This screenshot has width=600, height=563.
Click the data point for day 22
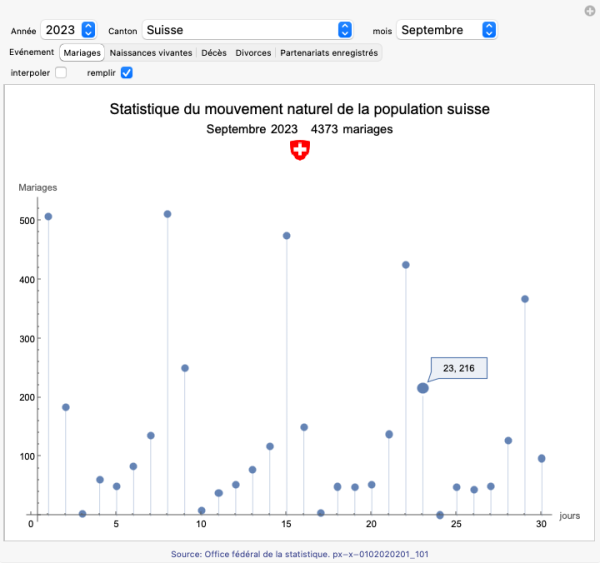pos(406,265)
